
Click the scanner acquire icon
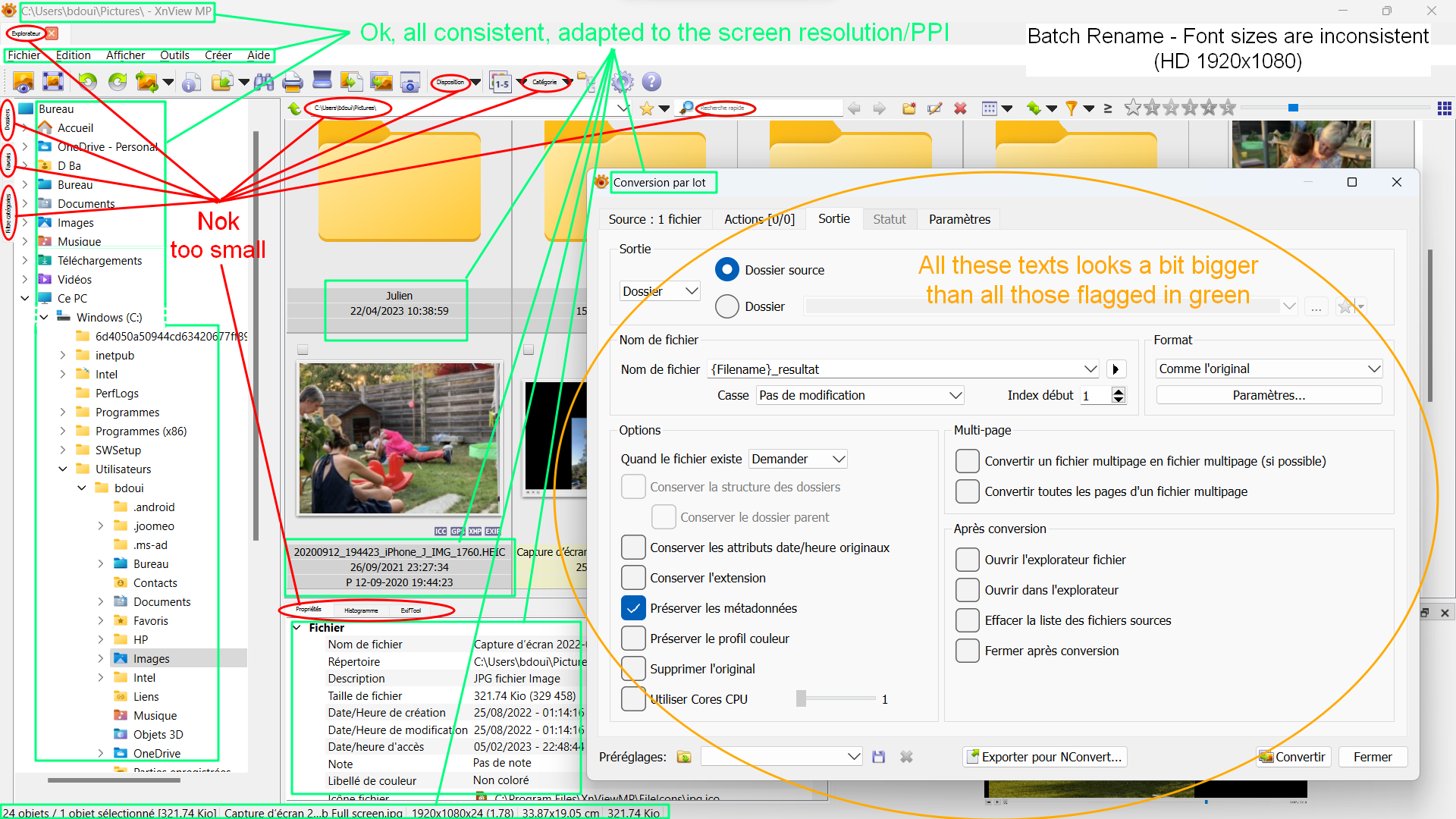322,80
